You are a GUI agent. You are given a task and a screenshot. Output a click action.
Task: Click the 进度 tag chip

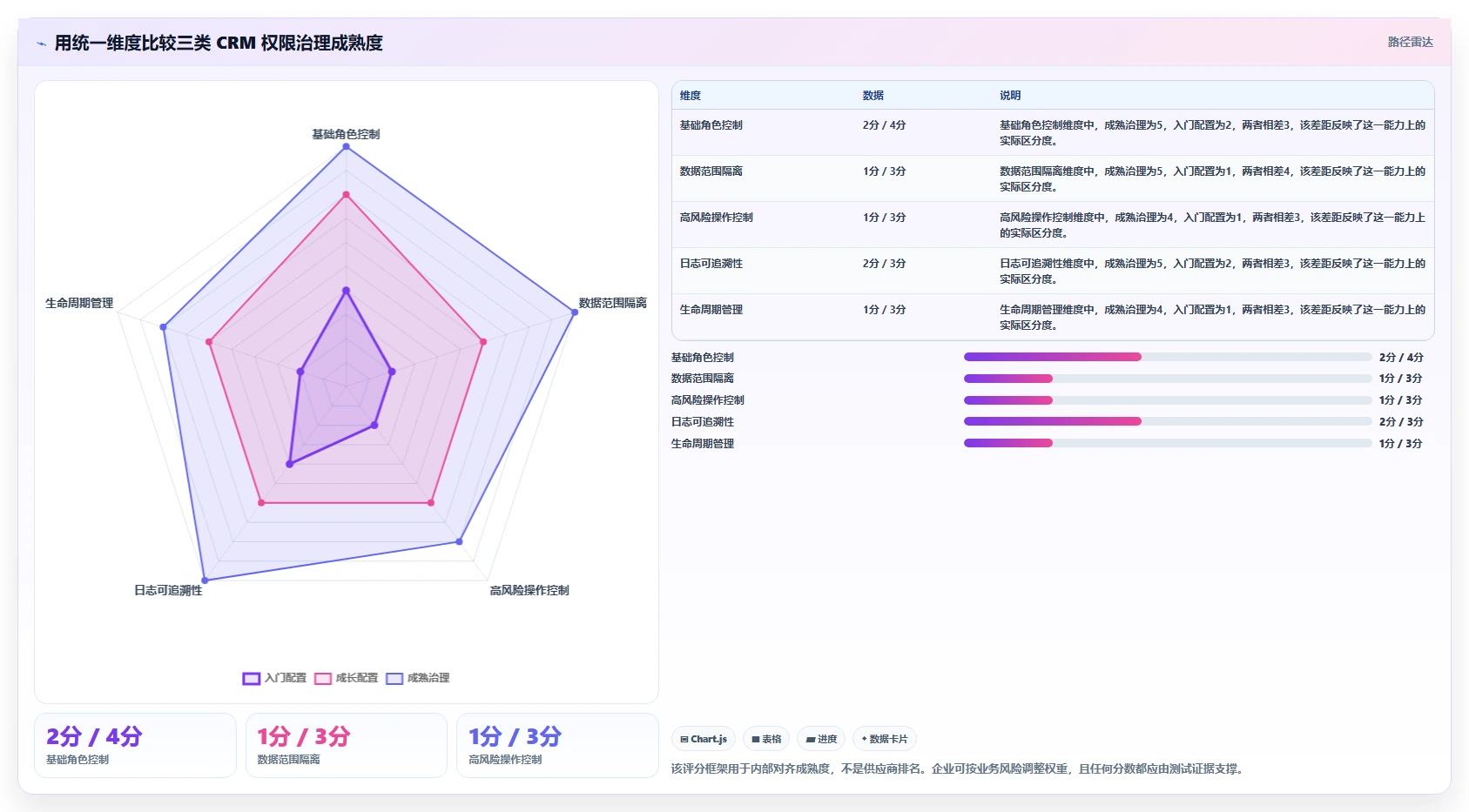coord(821,739)
